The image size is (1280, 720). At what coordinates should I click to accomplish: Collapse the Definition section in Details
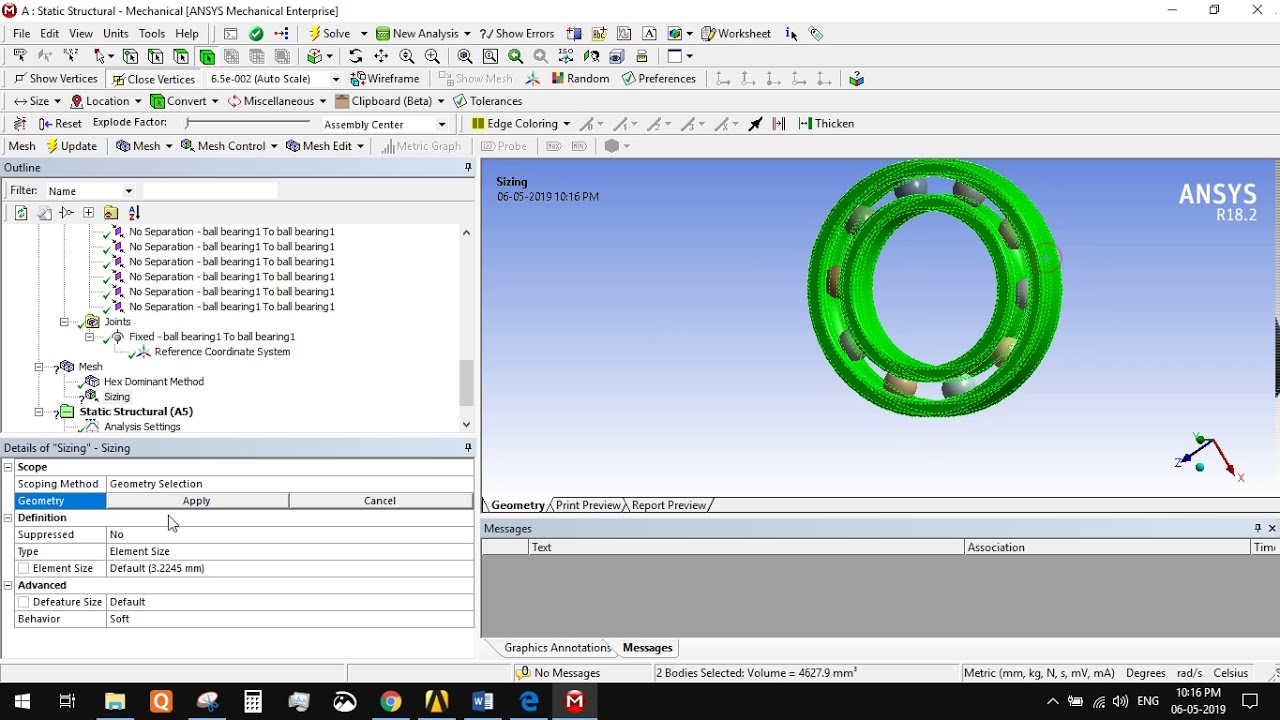[8, 517]
